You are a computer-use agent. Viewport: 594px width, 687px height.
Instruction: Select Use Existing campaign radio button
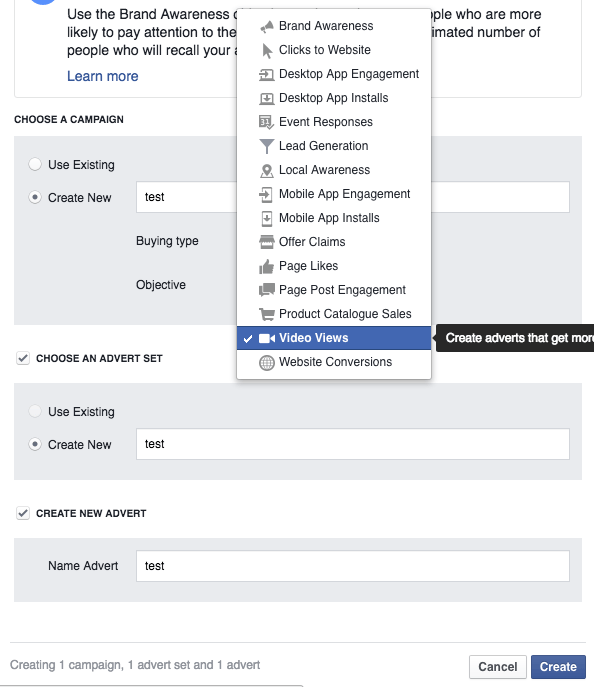tap(35, 164)
